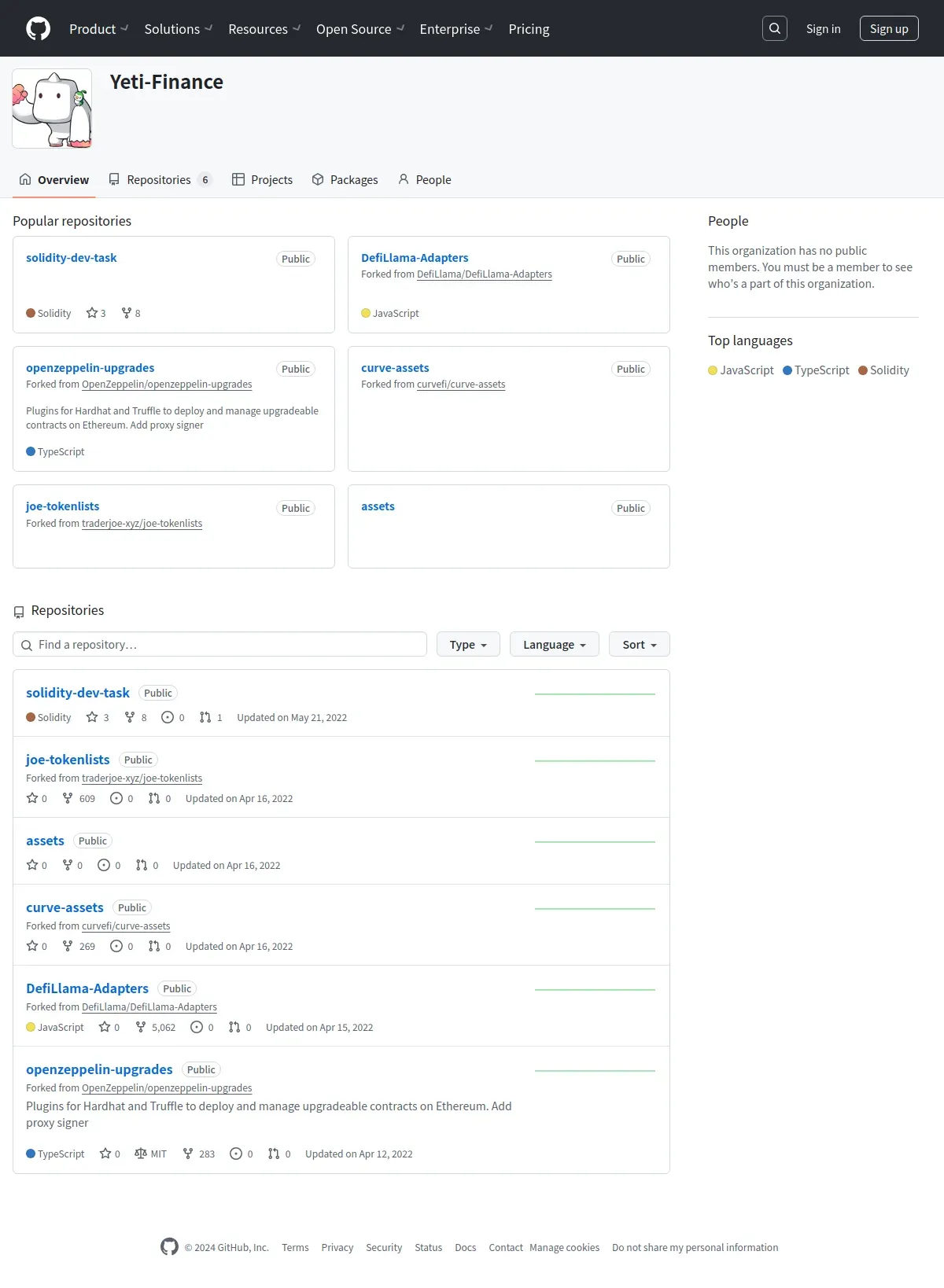Expand the Enterprise menu
The image size is (944, 1288).
click(x=455, y=29)
